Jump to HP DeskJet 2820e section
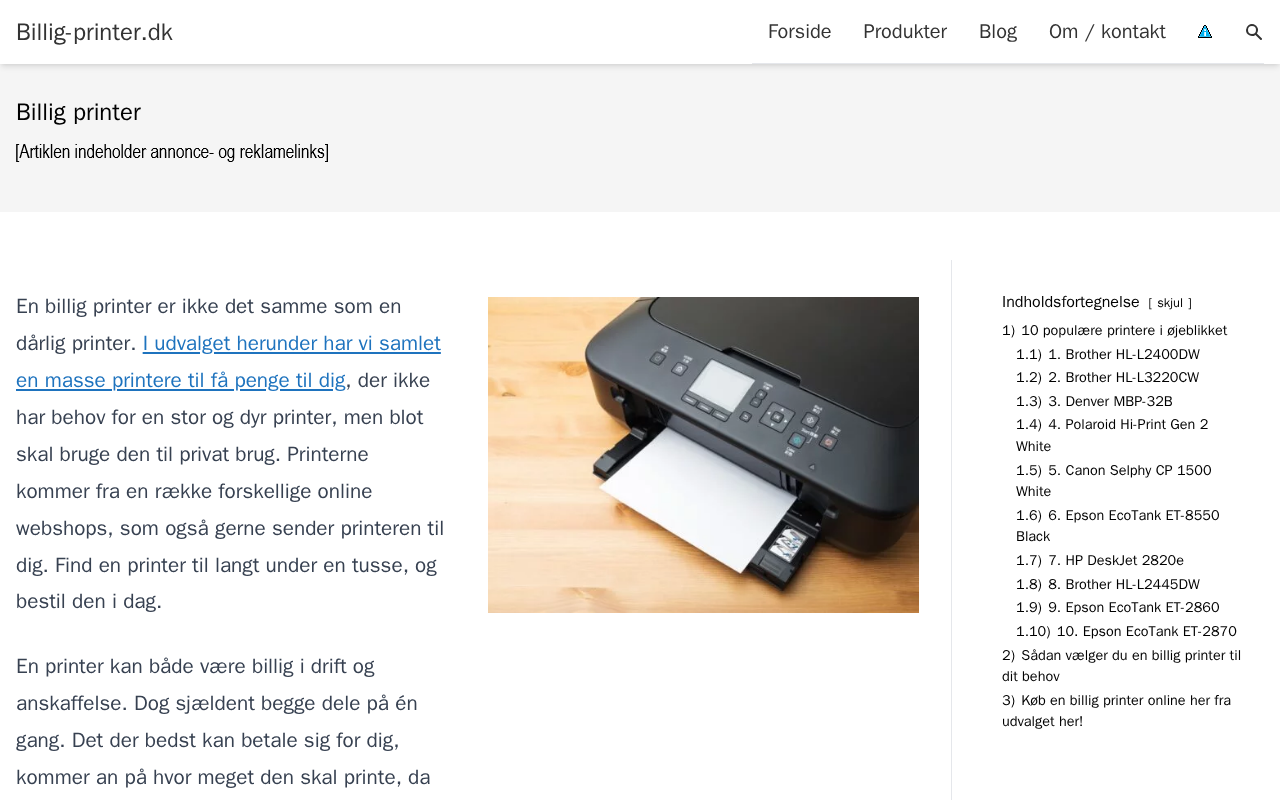Viewport: 1280px width, 800px height. pyautogui.click(x=1100, y=561)
